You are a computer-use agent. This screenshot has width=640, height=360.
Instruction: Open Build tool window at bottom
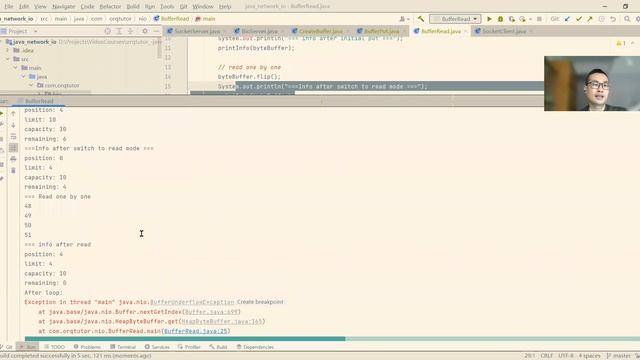click(x=218, y=347)
